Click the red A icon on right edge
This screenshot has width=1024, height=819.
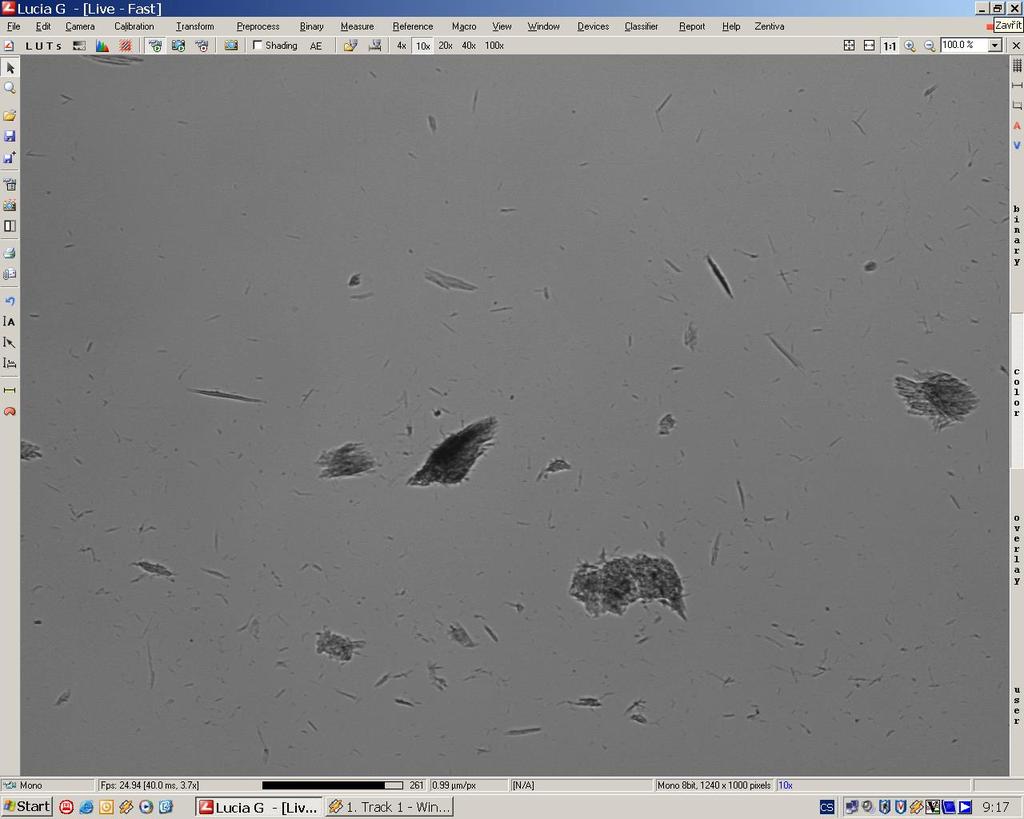(1017, 125)
